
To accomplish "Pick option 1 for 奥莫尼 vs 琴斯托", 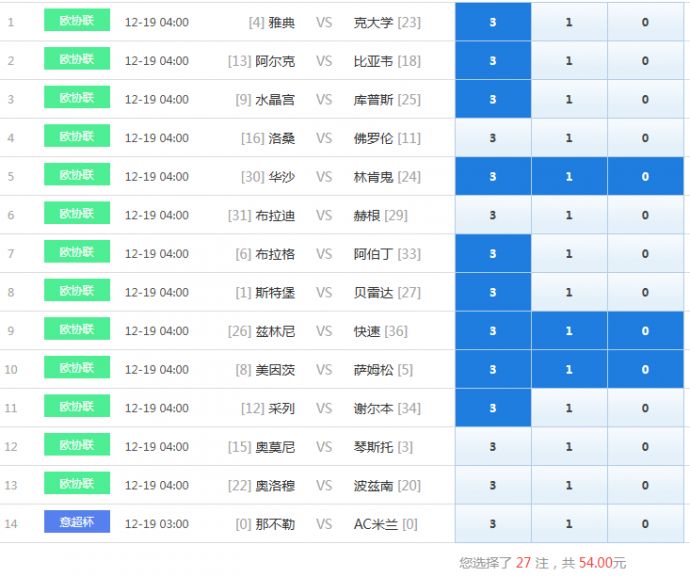I will pyautogui.click(x=569, y=447).
